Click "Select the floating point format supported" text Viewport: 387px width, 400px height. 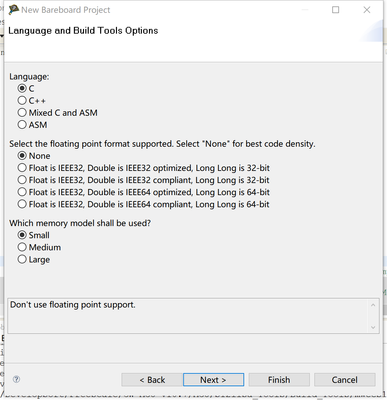pyautogui.click(x=91, y=144)
